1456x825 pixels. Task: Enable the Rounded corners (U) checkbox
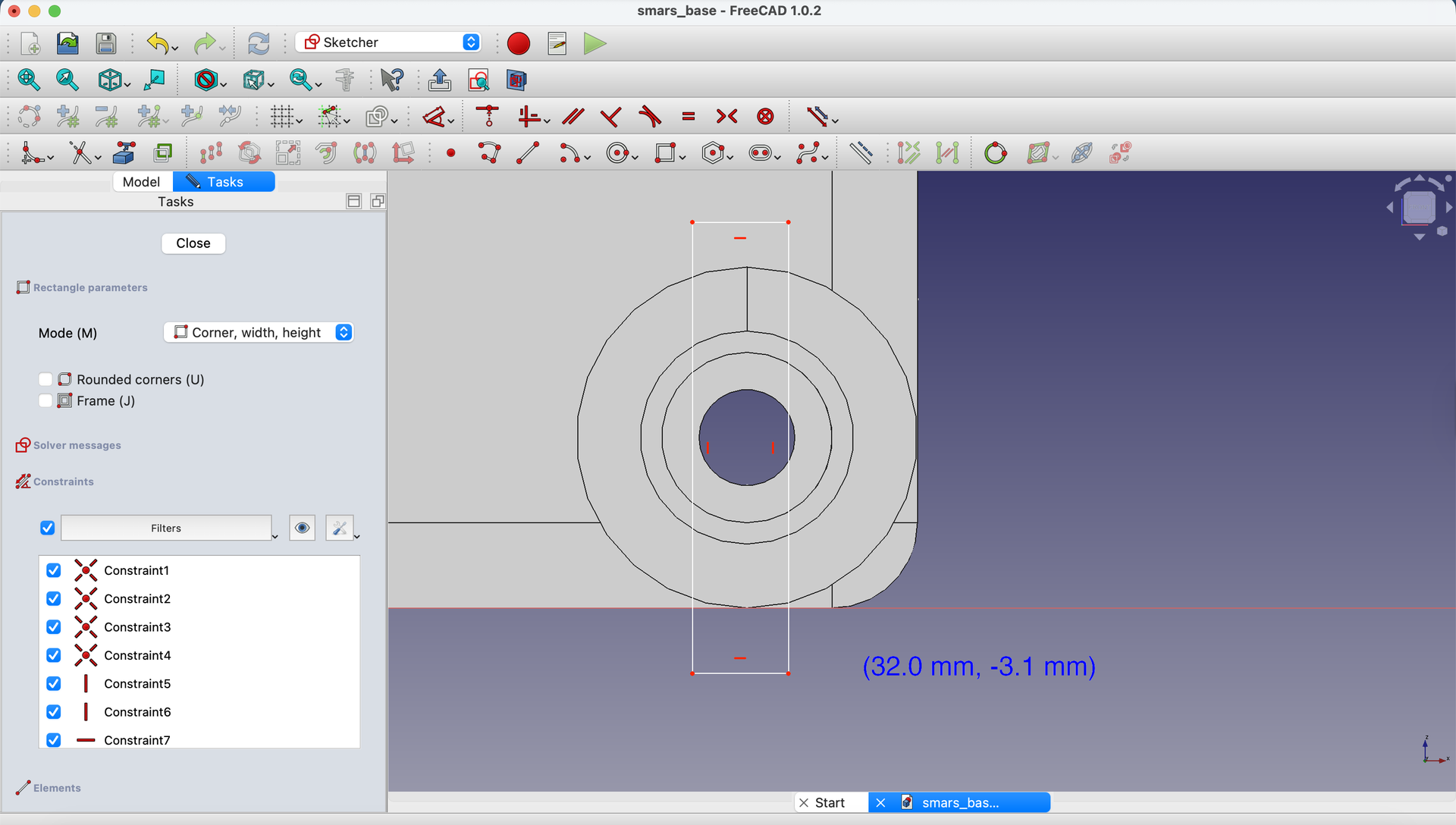[x=45, y=379]
